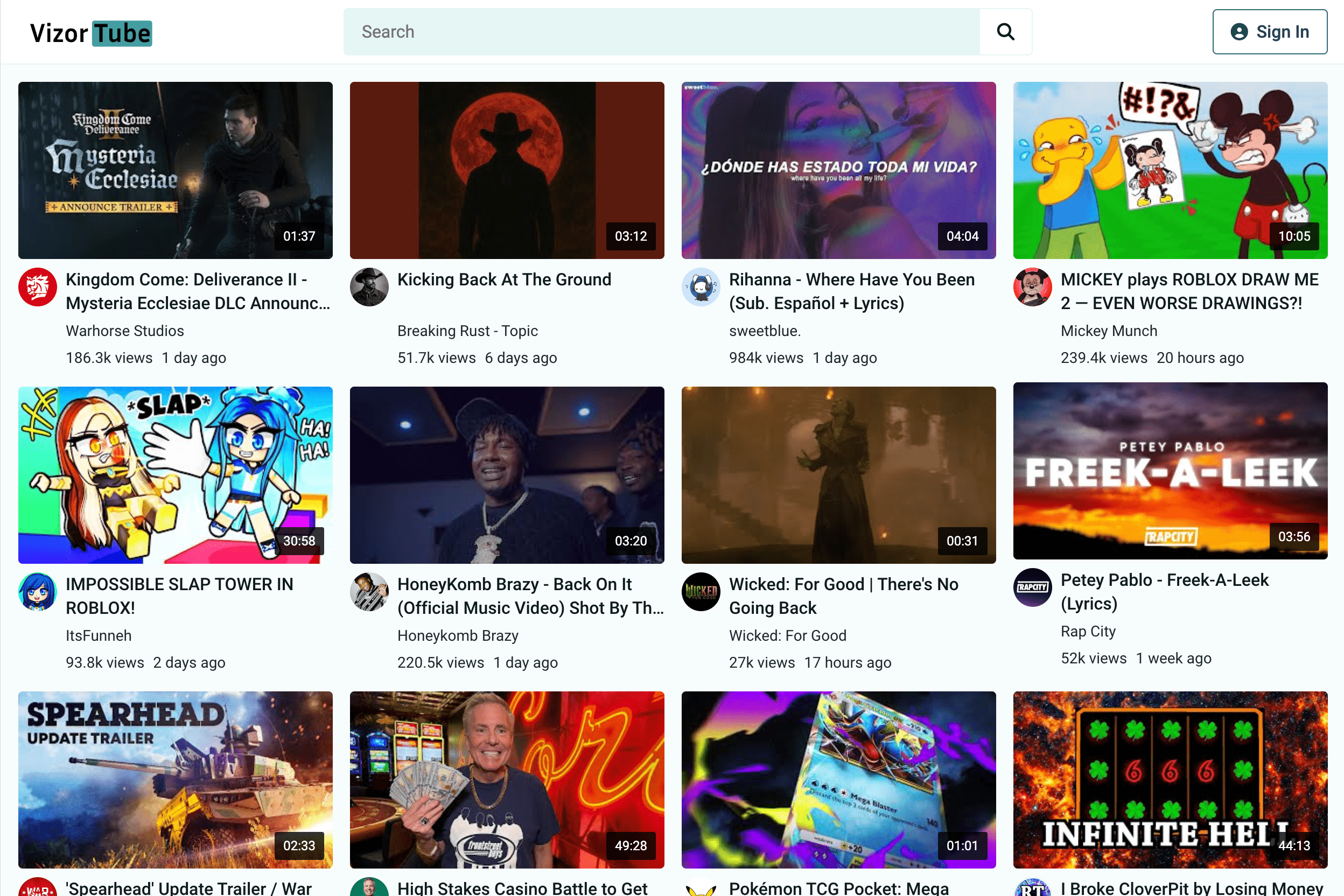Image resolution: width=1344 pixels, height=896 pixels.
Task: Click inside the Search input field
Action: 628,32
